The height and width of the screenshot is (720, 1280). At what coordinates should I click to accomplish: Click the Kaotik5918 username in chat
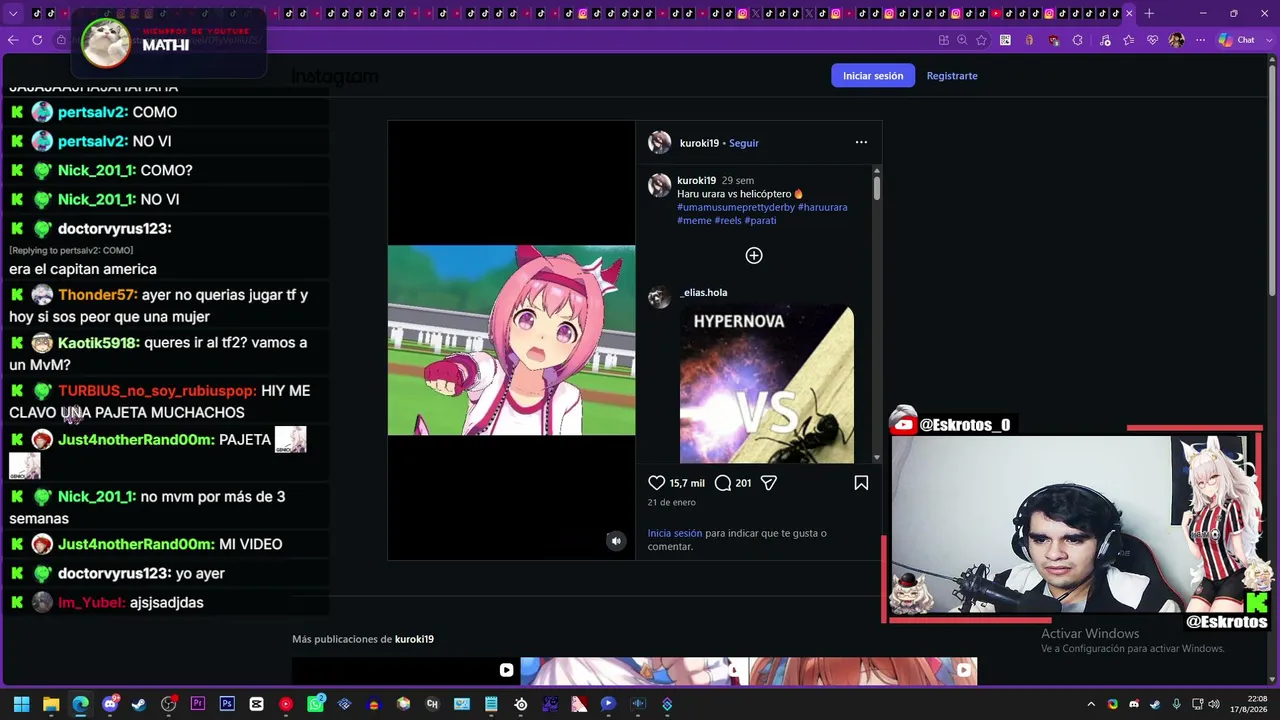98,343
